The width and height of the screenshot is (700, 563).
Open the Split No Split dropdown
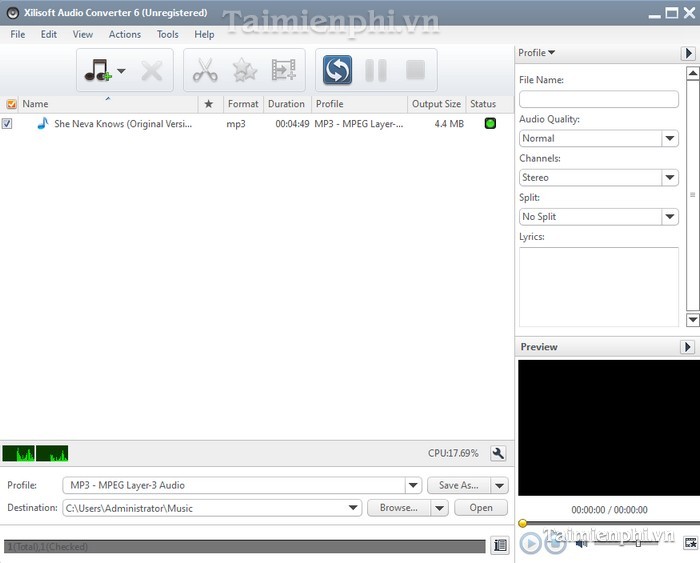click(599, 217)
